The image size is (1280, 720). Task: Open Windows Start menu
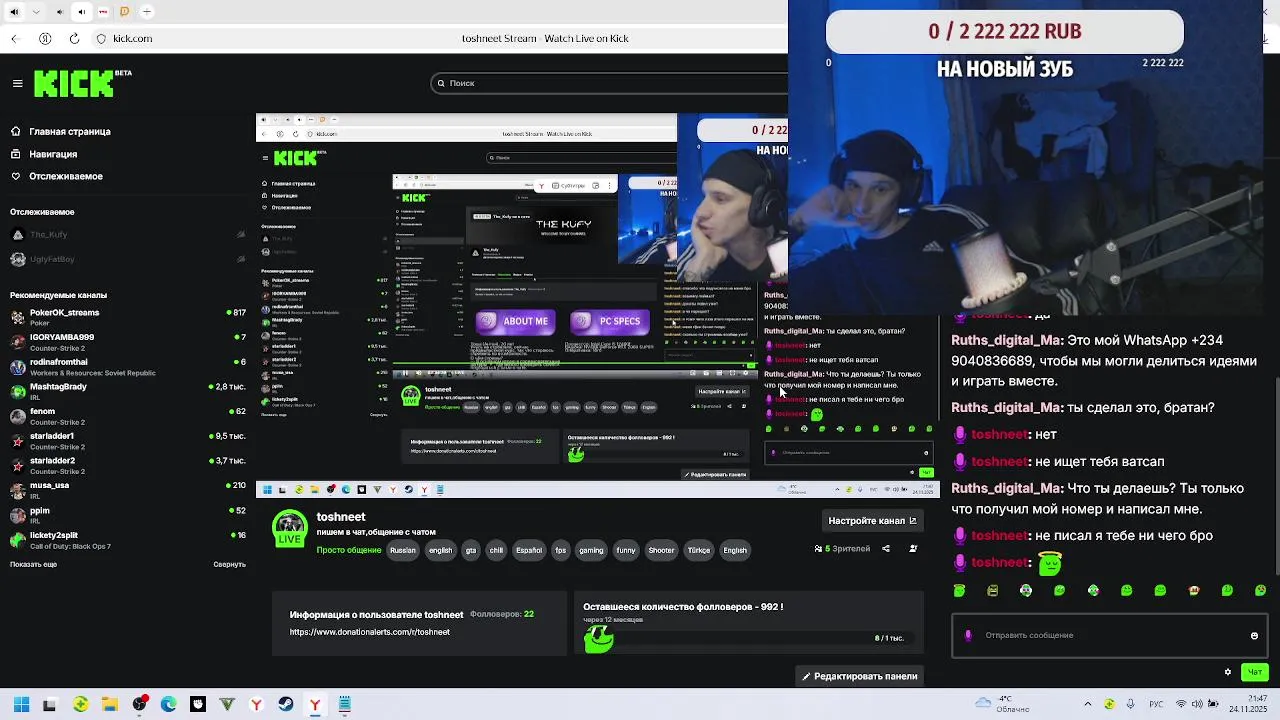(21, 705)
